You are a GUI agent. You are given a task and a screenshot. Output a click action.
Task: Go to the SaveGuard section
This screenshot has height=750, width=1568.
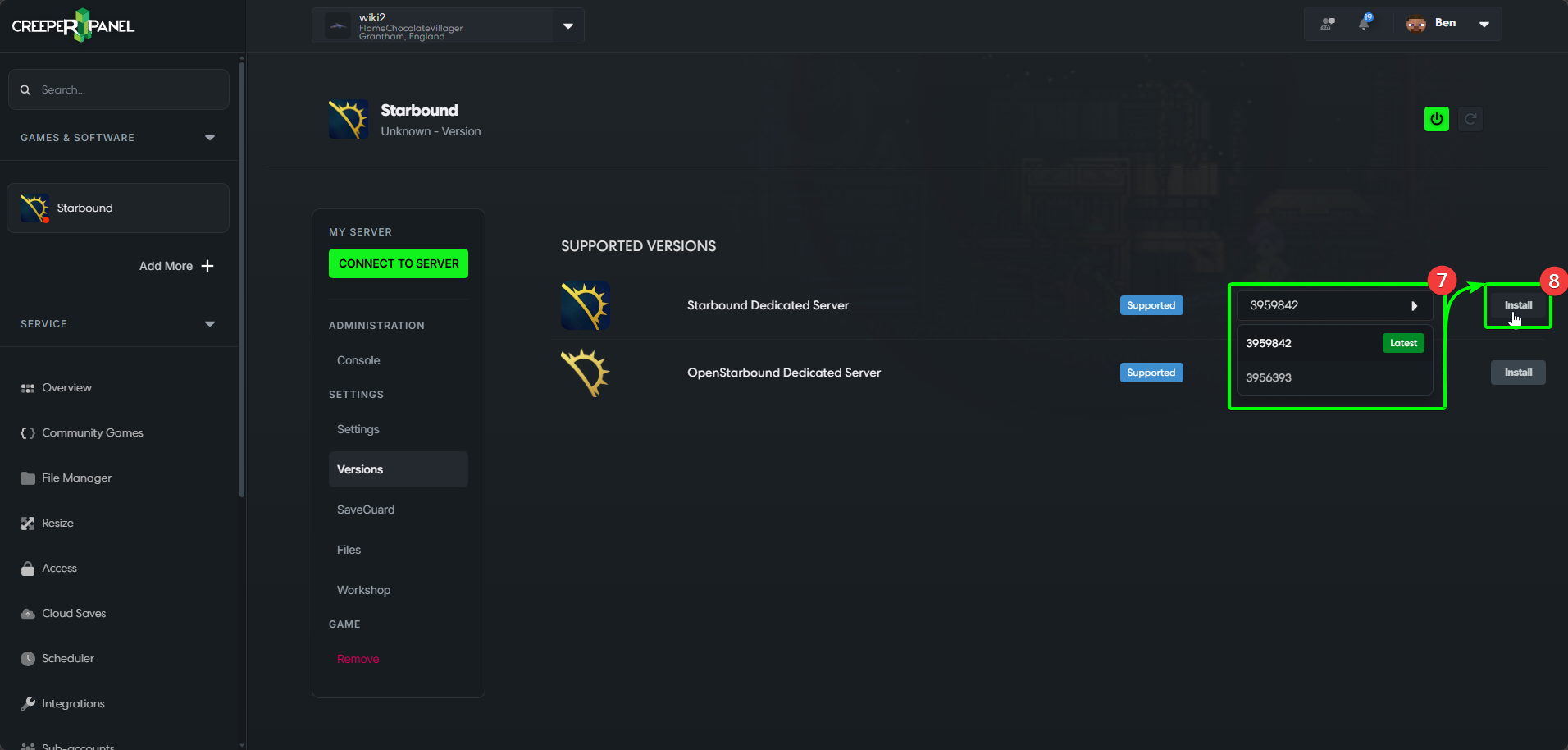coord(366,510)
